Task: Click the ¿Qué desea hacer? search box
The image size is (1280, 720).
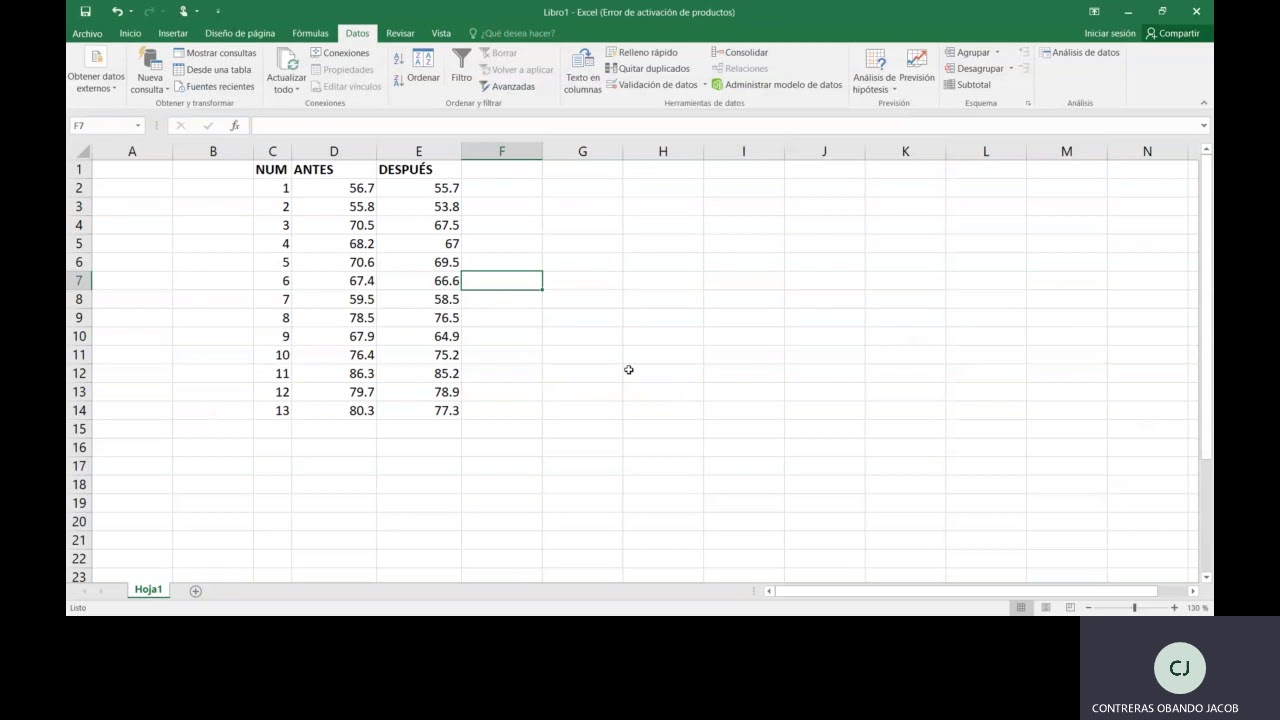Action: tap(512, 33)
